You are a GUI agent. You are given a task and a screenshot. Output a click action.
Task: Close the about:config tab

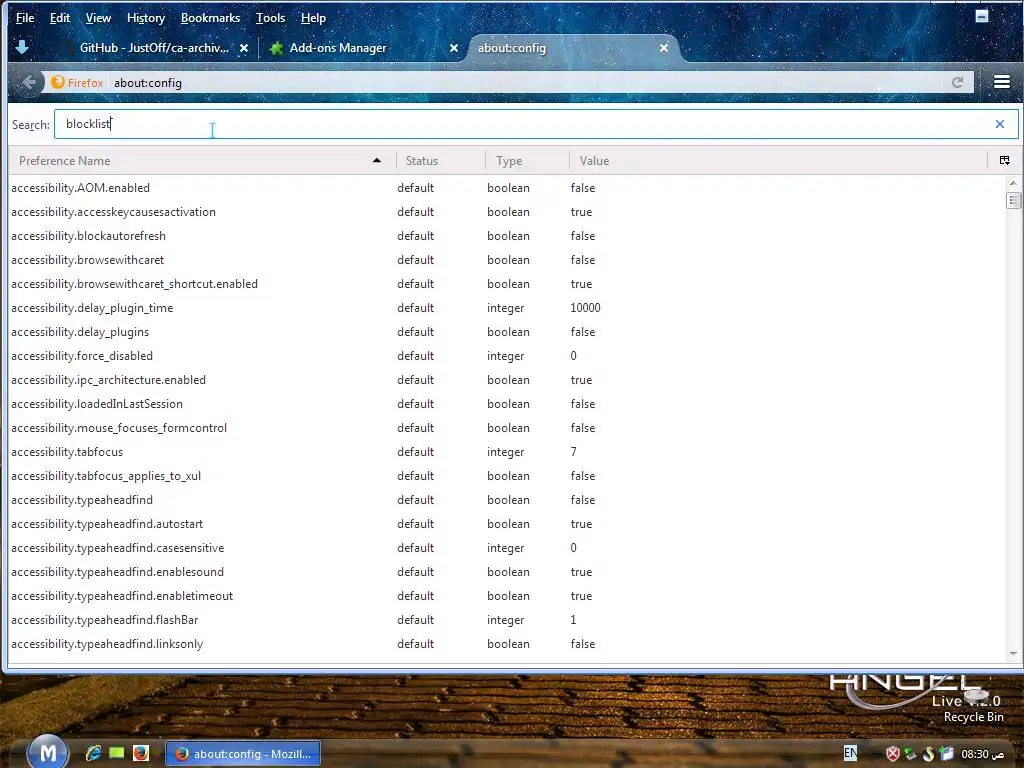pos(664,48)
